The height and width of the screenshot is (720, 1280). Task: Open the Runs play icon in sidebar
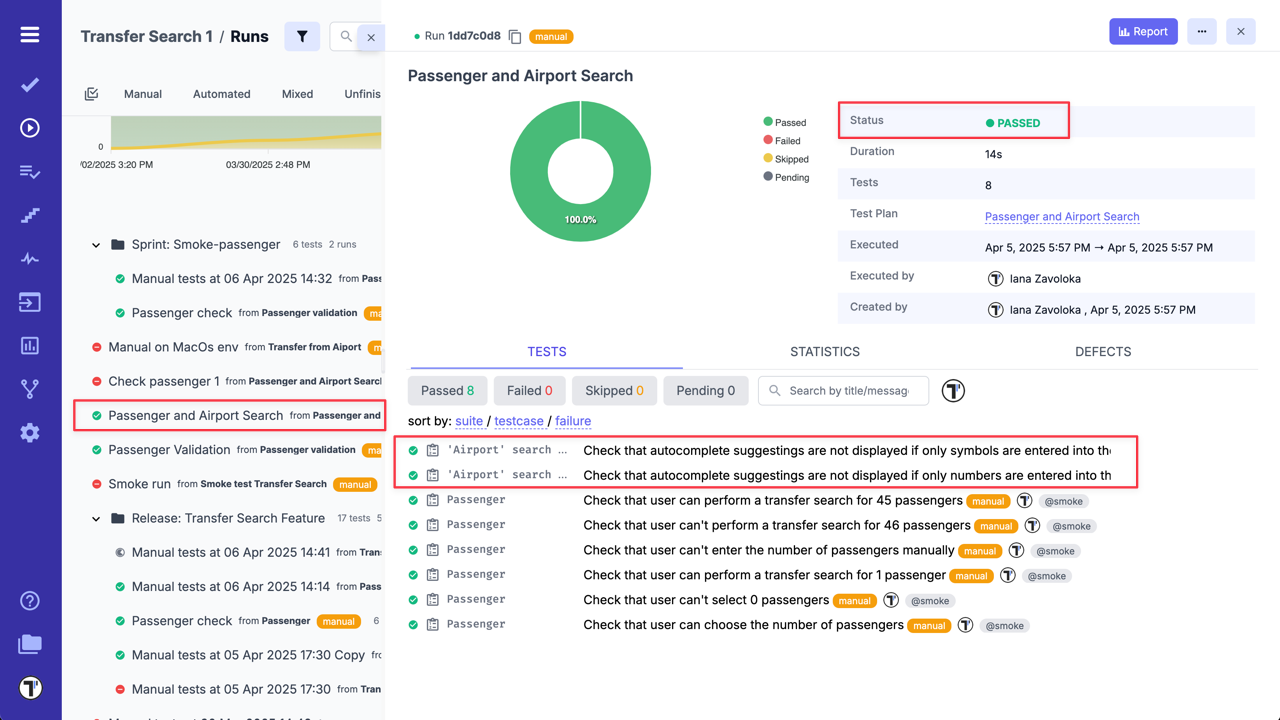[x=30, y=128]
